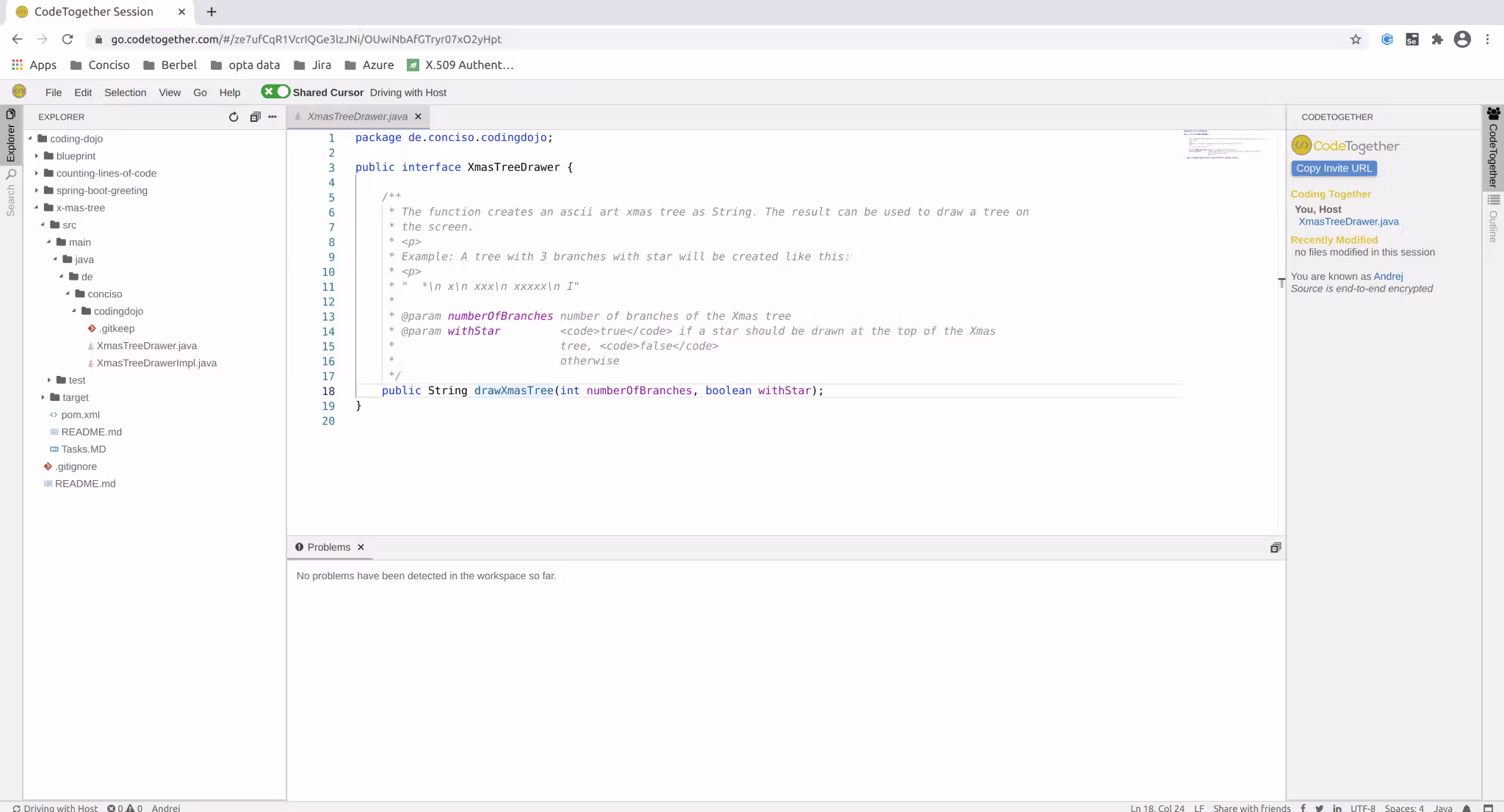Collapse all folders in Explorer
This screenshot has height=812, width=1504.
coord(255,117)
